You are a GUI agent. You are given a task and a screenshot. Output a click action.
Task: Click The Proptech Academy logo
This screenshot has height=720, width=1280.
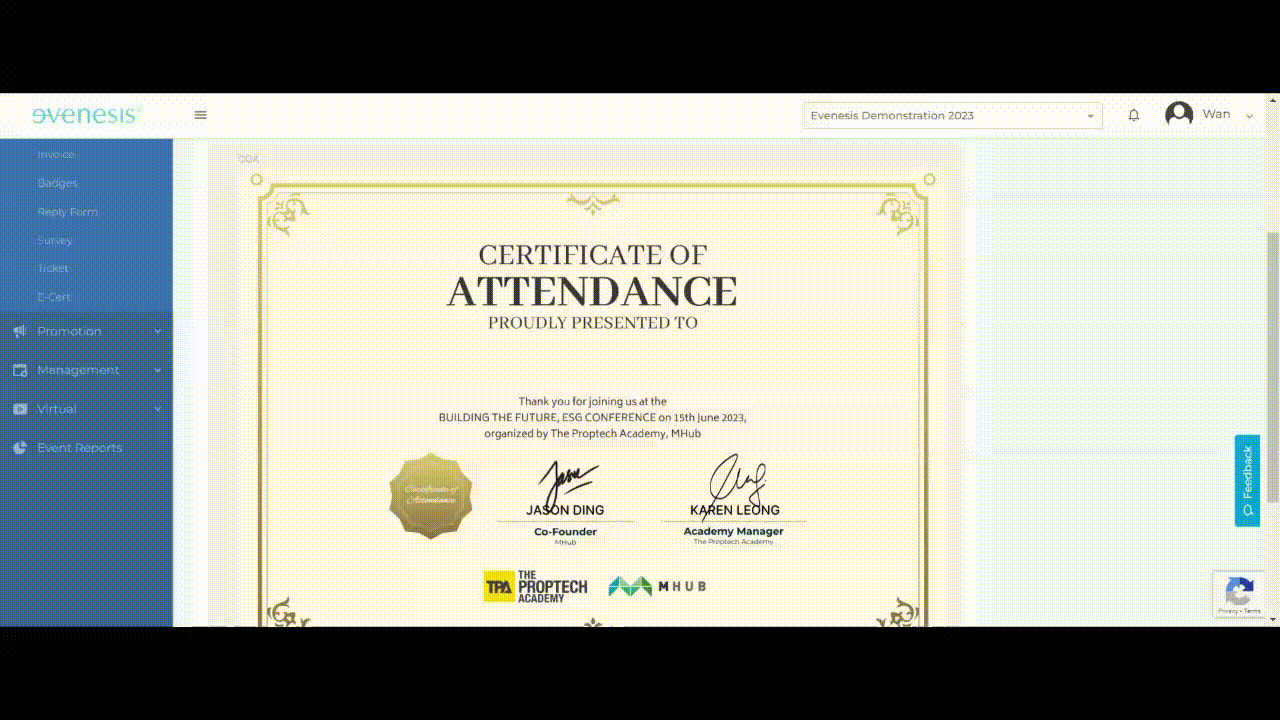[x=535, y=586]
